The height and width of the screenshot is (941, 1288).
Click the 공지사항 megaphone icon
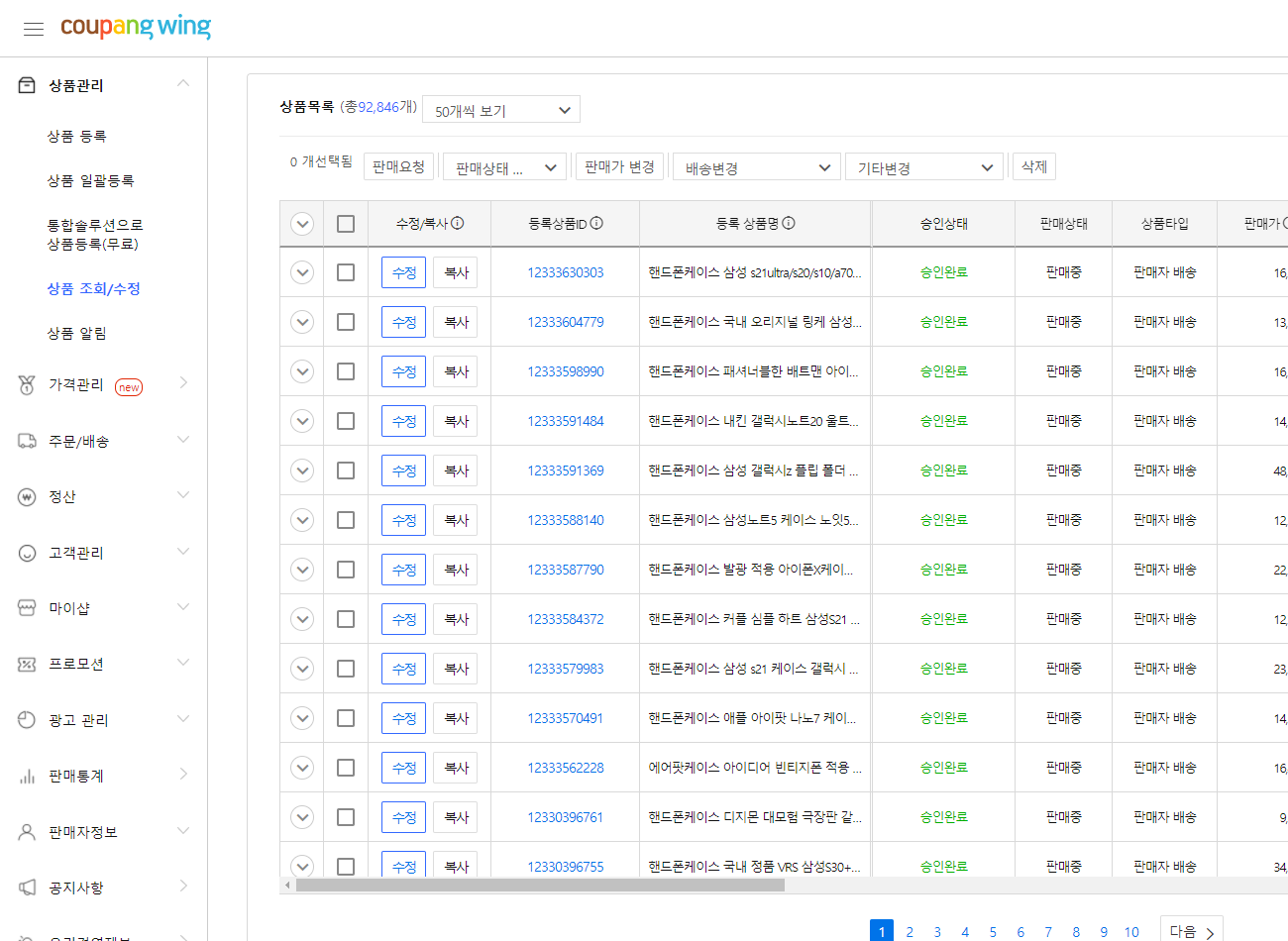27,888
